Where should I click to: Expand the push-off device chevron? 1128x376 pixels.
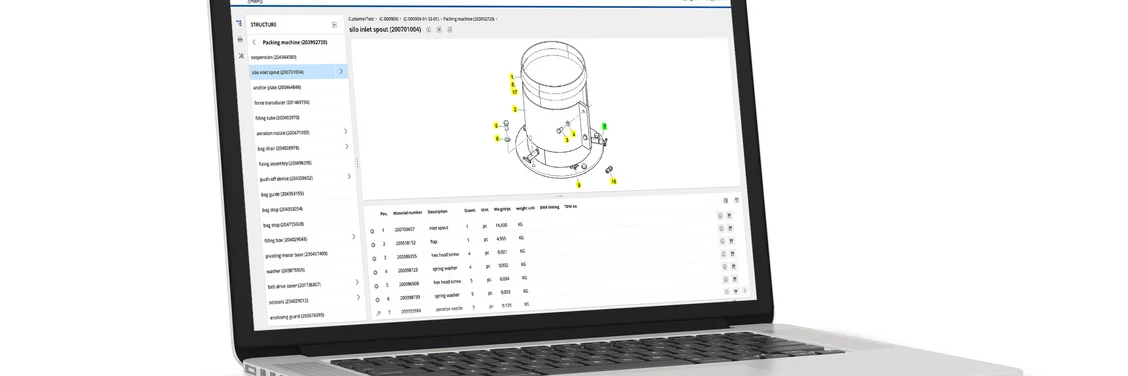[x=350, y=176]
